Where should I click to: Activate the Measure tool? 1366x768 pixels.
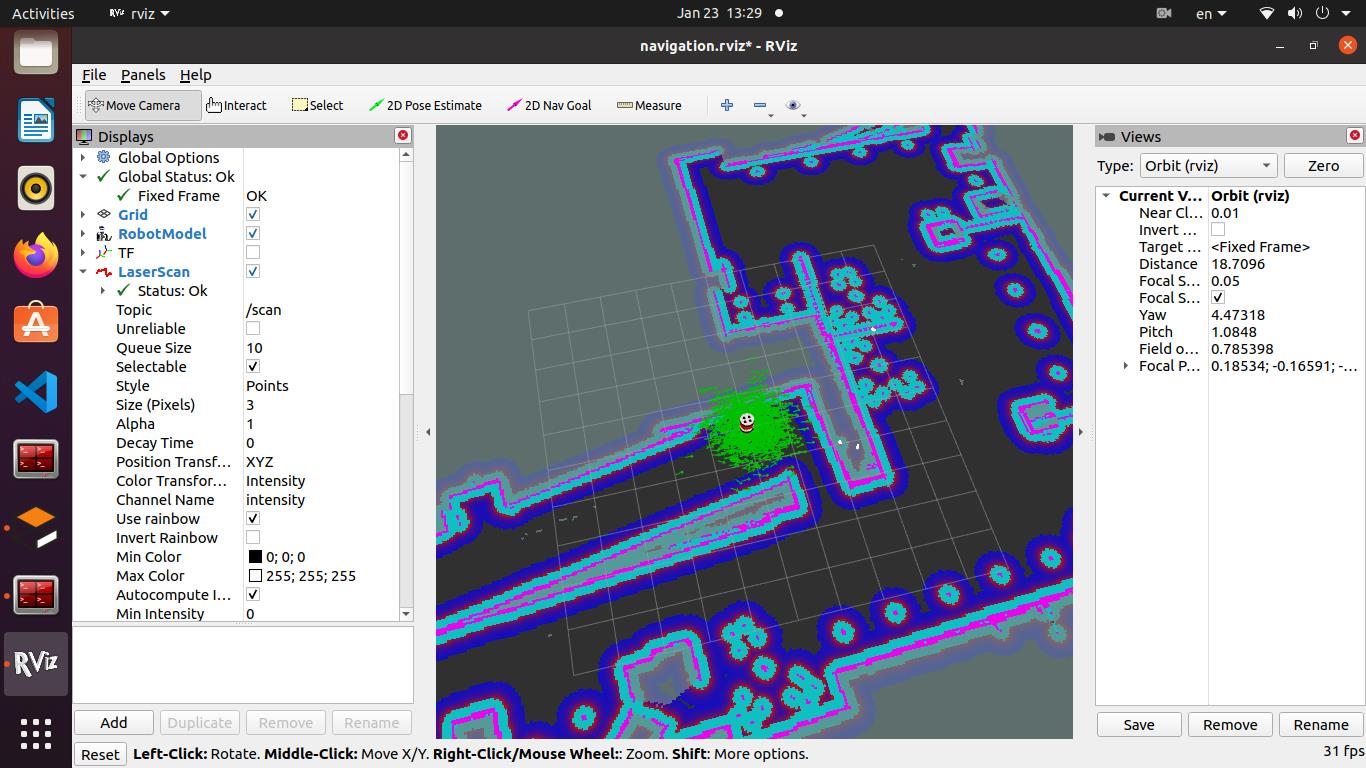click(x=649, y=105)
